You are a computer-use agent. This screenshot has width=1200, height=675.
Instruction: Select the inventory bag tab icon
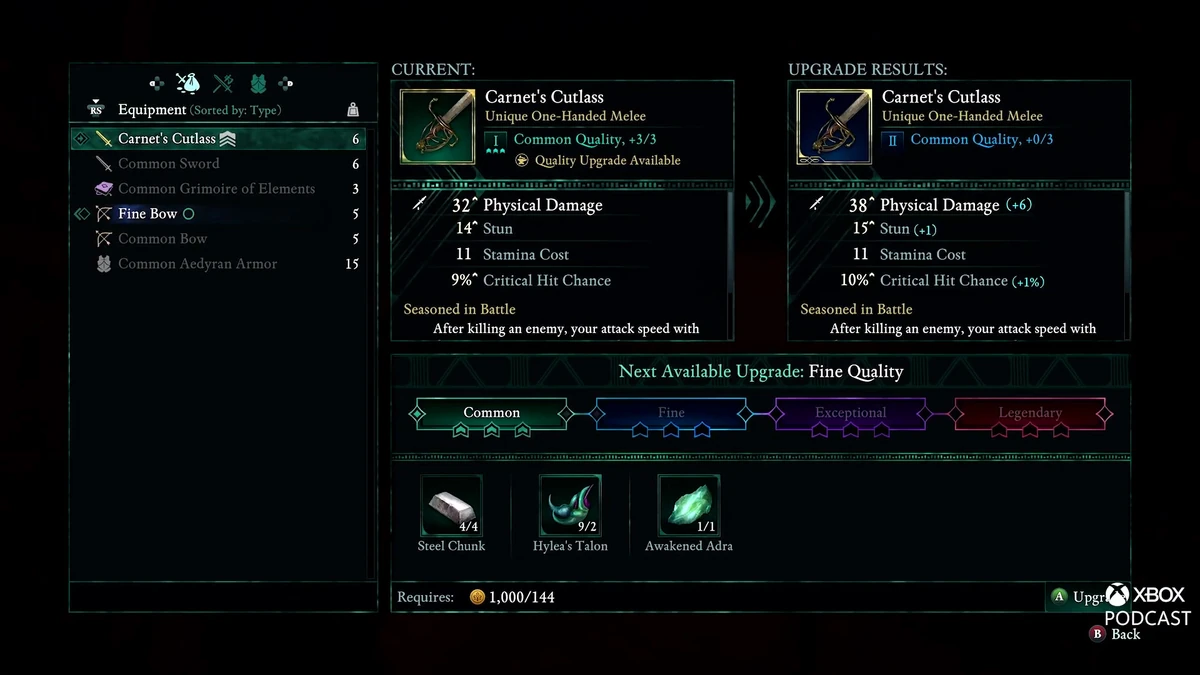[x=188, y=83]
